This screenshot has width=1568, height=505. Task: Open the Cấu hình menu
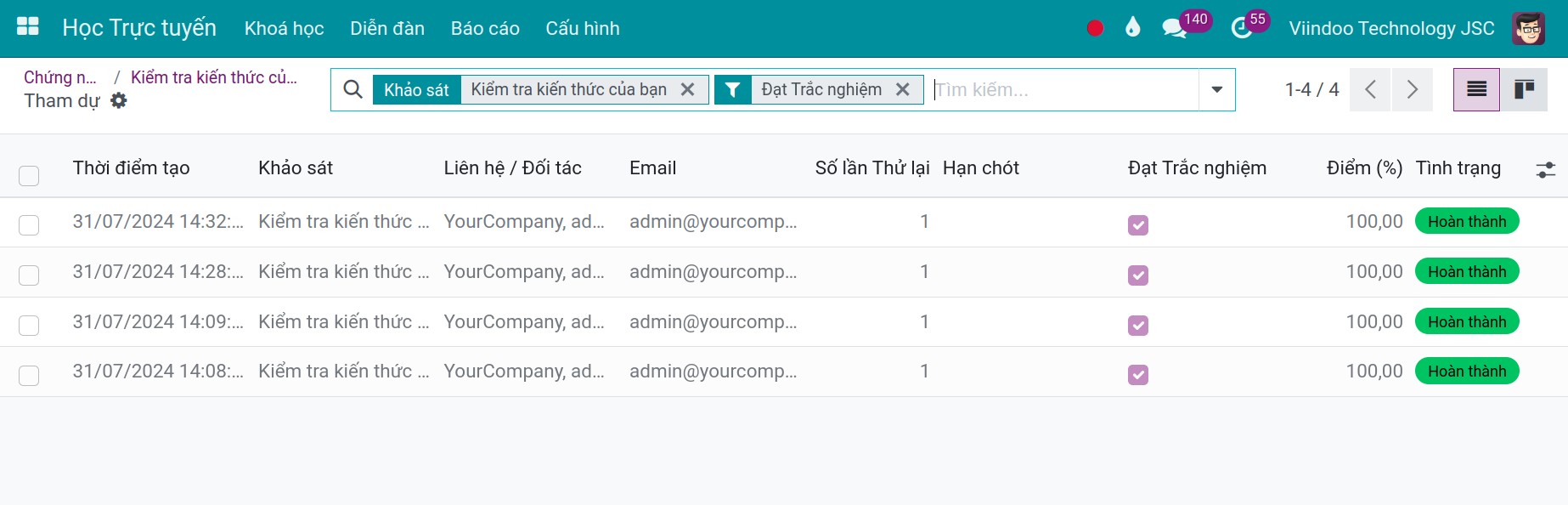pyautogui.click(x=583, y=28)
